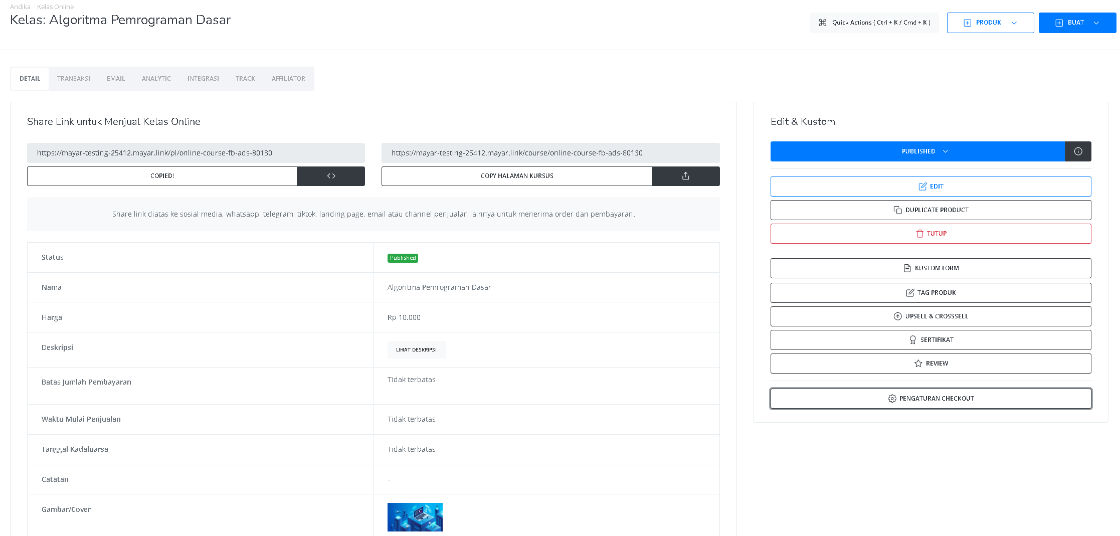
Task: Open the REVIEW option
Action: point(931,363)
